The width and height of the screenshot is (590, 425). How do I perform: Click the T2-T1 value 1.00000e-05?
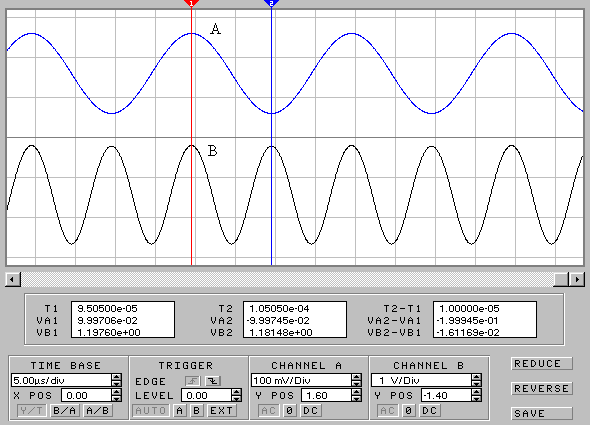469,309
